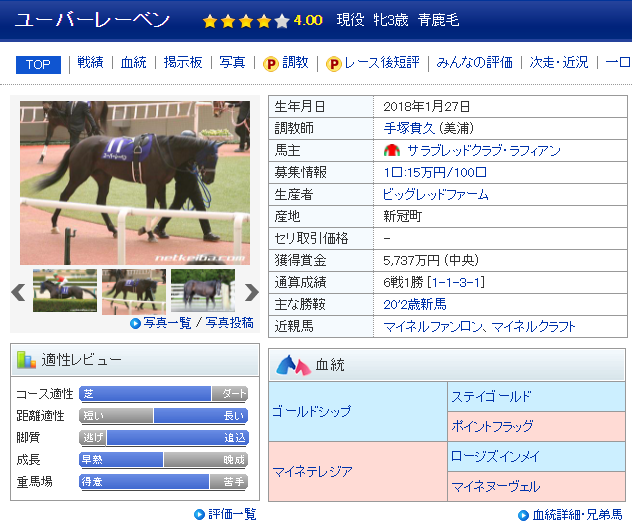Open the 写真 tab
This screenshot has width=632, height=530.
(232, 62)
